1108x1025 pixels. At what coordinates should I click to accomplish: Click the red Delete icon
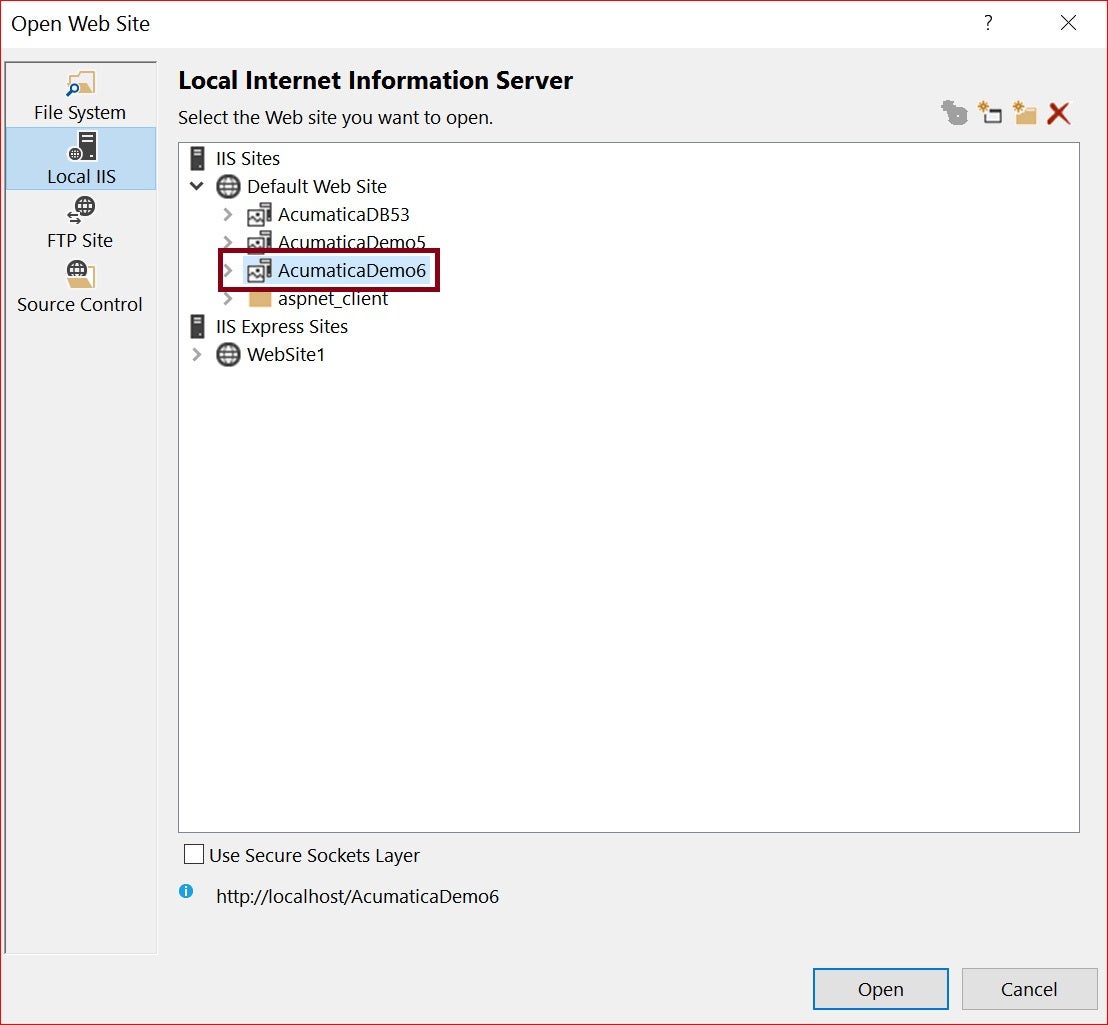tap(1059, 113)
